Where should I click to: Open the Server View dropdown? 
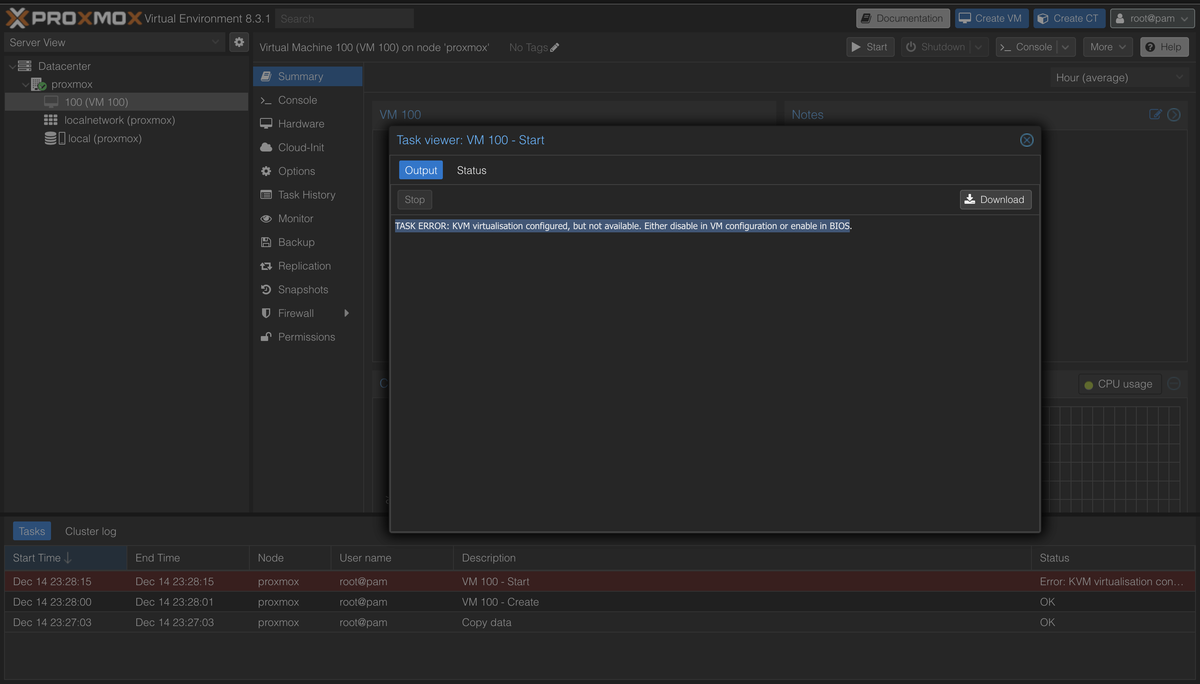coord(115,42)
